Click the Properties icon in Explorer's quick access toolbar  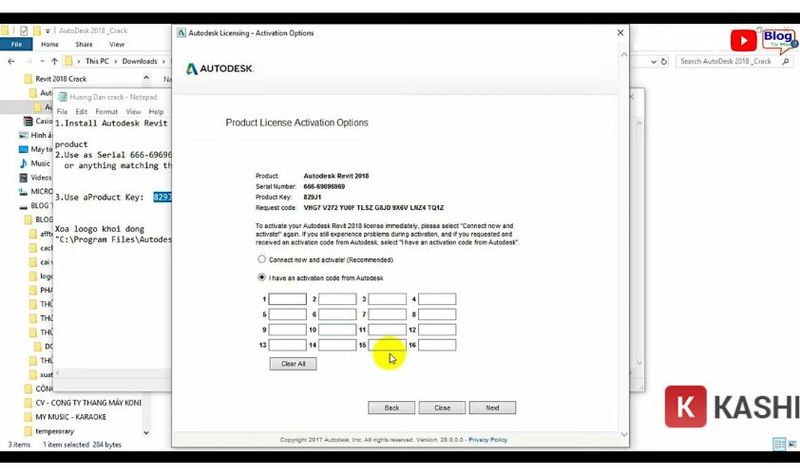[x=23, y=31]
